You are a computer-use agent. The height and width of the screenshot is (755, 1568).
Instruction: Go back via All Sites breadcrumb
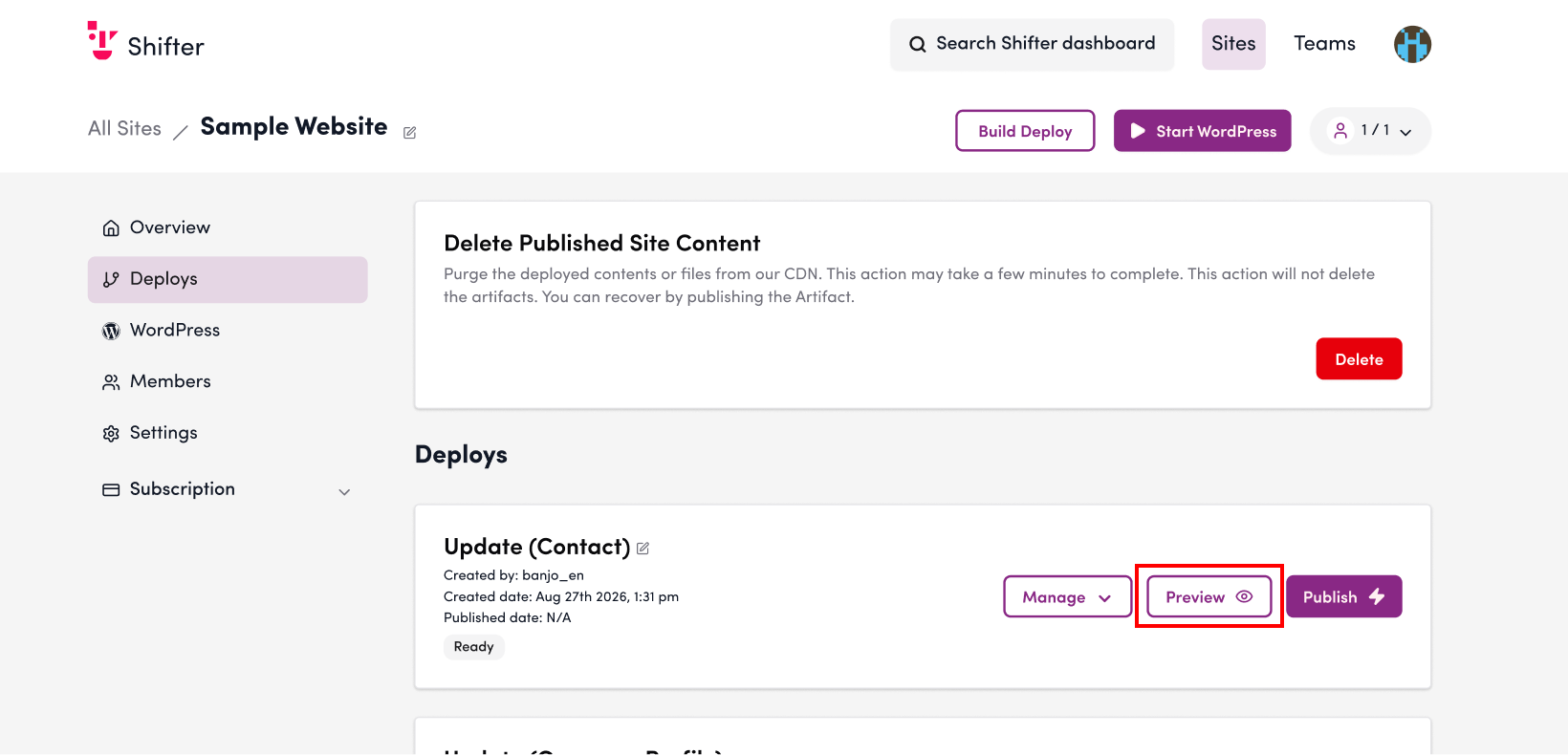(x=125, y=128)
